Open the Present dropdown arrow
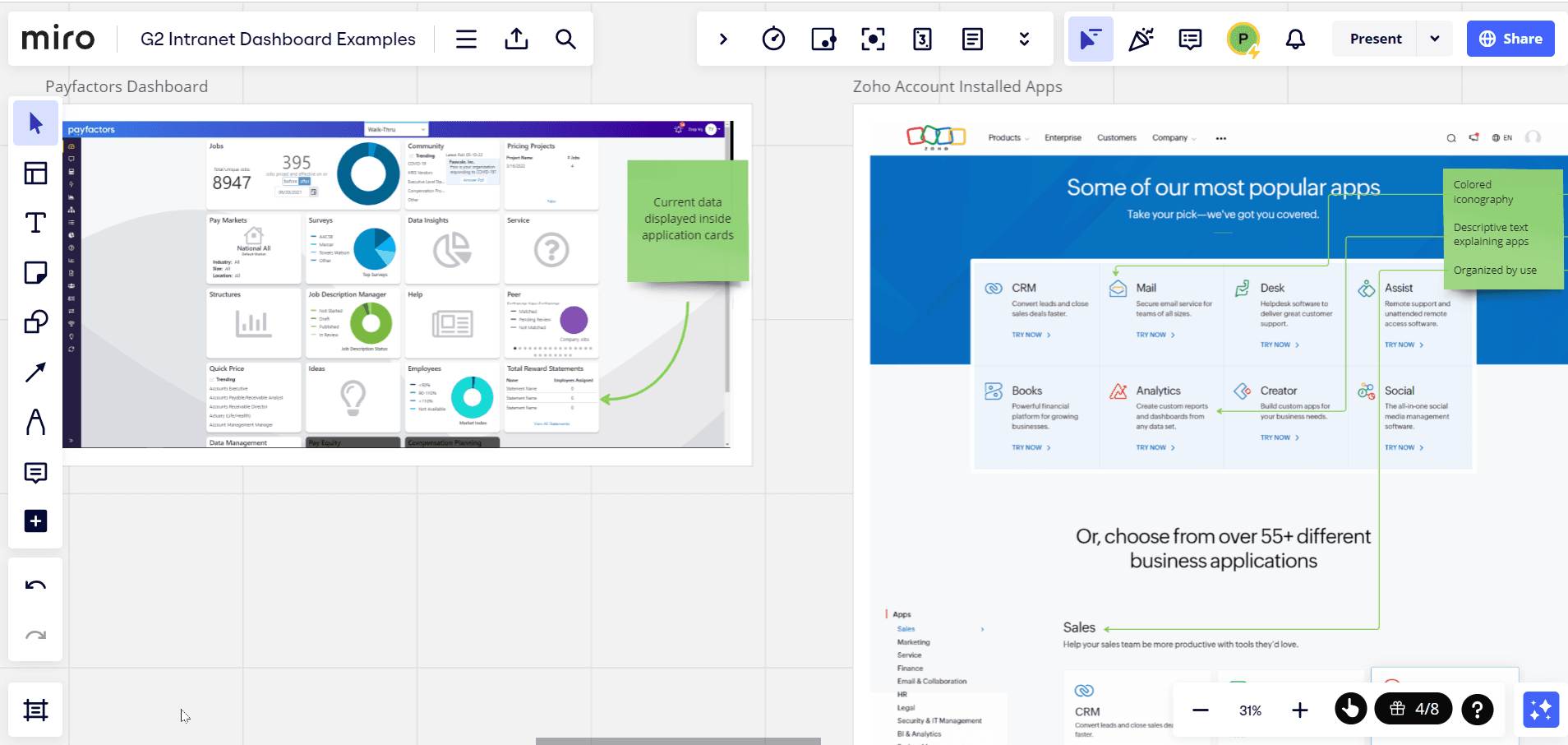1568x745 pixels. click(x=1435, y=39)
